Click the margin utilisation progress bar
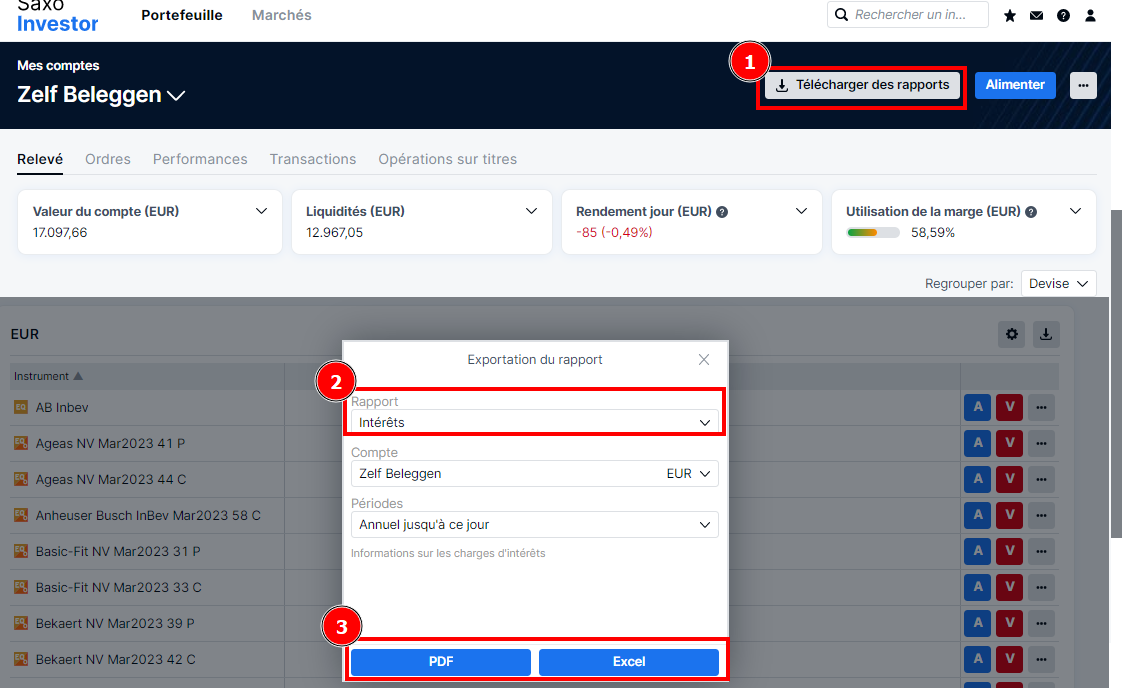Image resolution: width=1122 pixels, height=691 pixels. coord(873,232)
